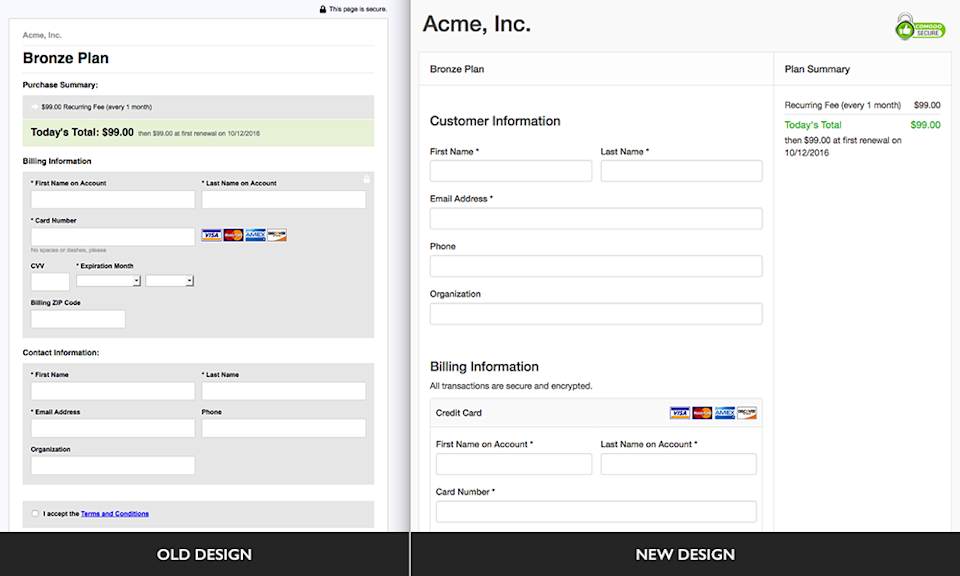The width and height of the screenshot is (960, 576).
Task: Click the green 'Today's Total' label in Plan Summary
Action: [813, 125]
